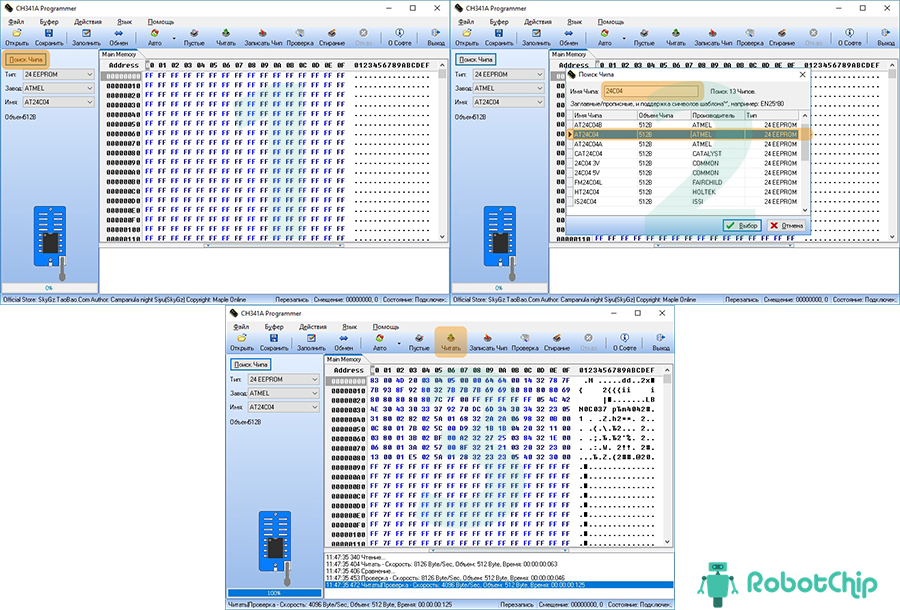Click Записать Чип icon in bottom window
The height and width of the screenshot is (610, 900).
487,343
